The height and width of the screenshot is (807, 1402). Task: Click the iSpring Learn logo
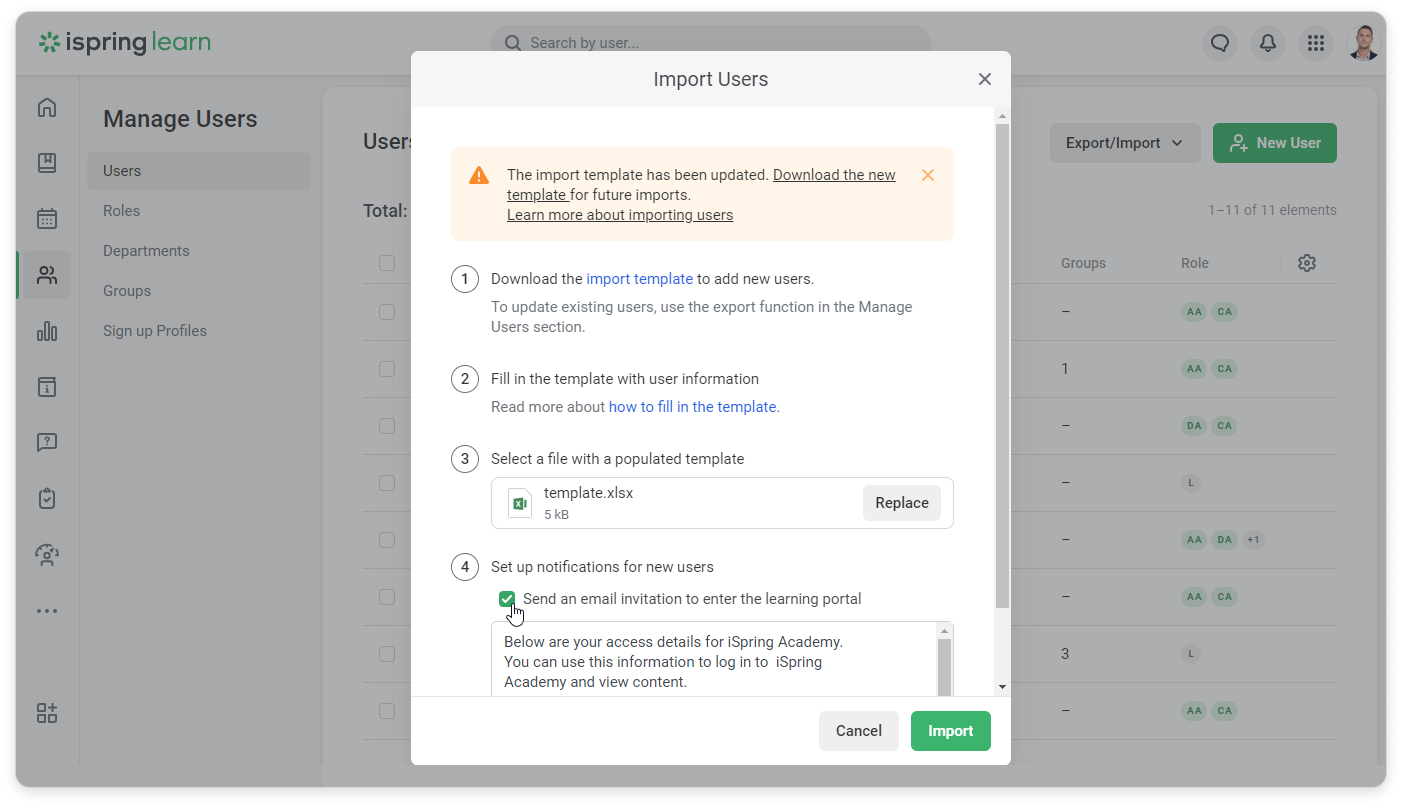coord(125,43)
